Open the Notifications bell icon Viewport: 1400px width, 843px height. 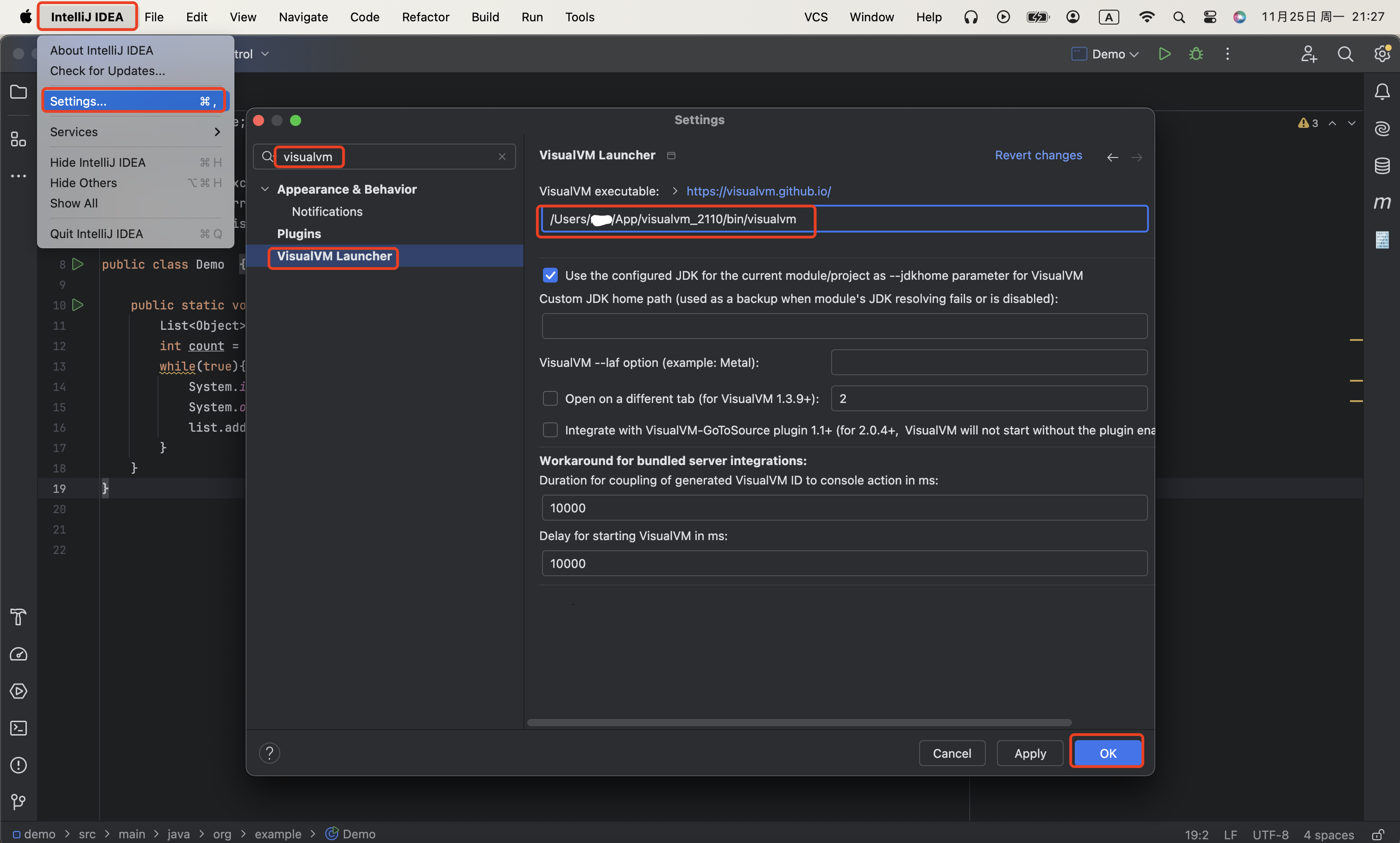pos(1382,92)
